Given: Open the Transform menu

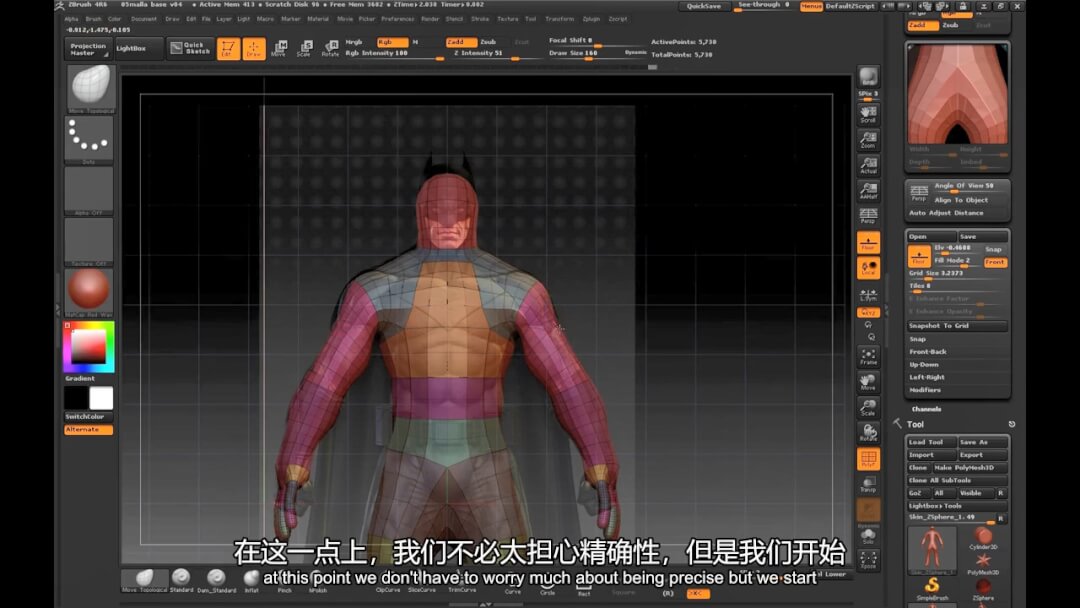Looking at the screenshot, I should [559, 19].
